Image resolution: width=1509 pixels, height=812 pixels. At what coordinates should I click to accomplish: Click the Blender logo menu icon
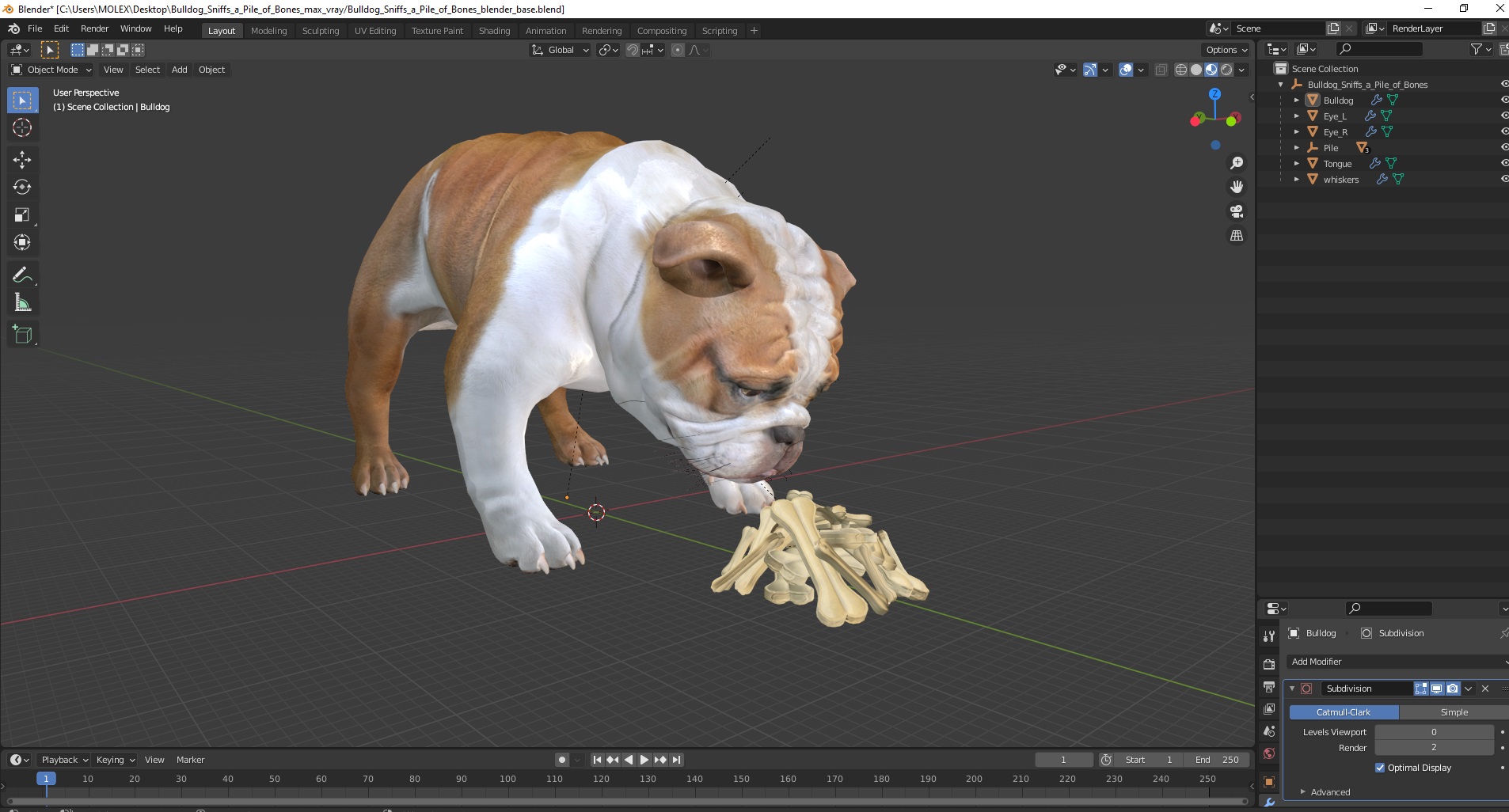pos(13,28)
